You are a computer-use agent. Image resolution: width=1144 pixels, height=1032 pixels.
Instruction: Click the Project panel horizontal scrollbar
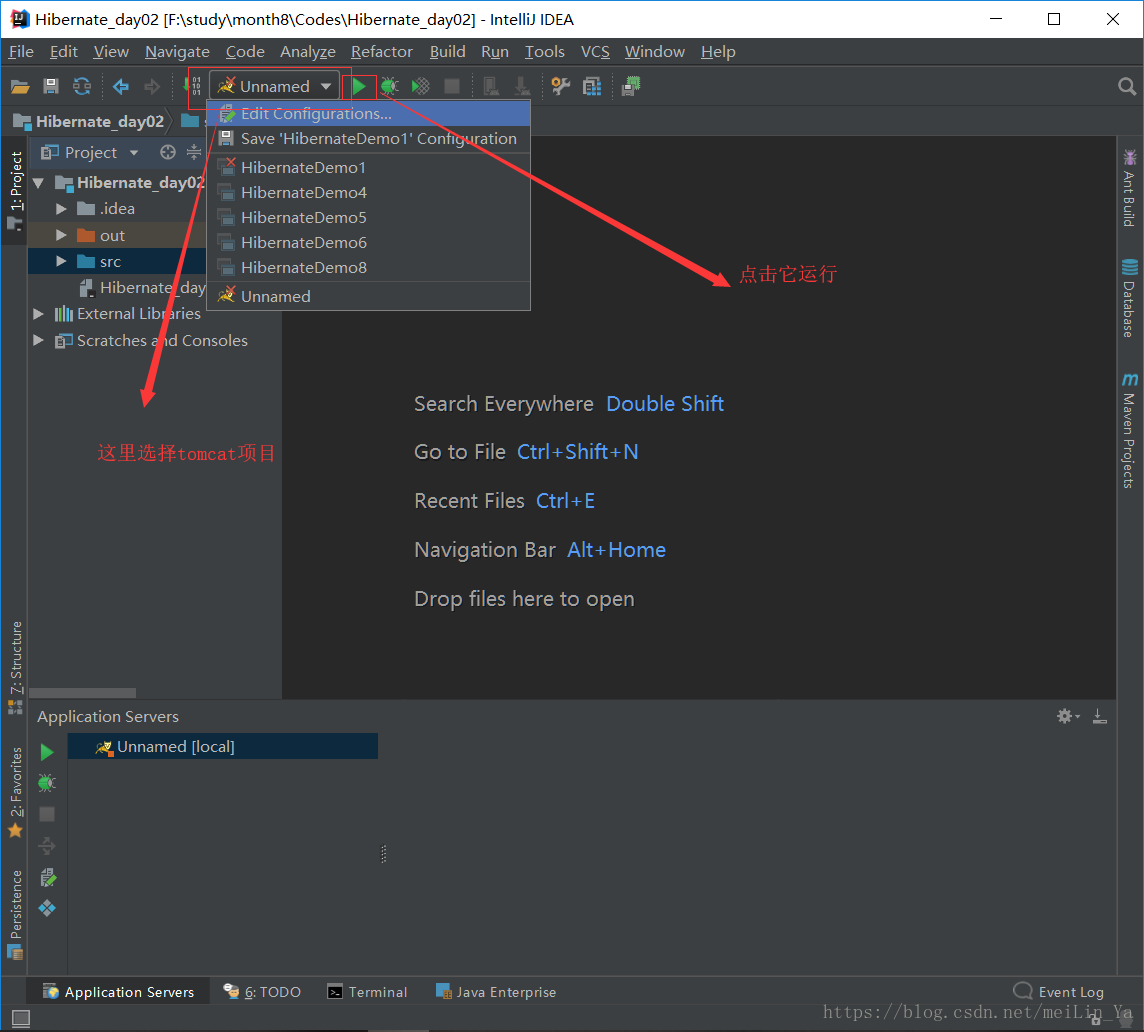click(82, 693)
